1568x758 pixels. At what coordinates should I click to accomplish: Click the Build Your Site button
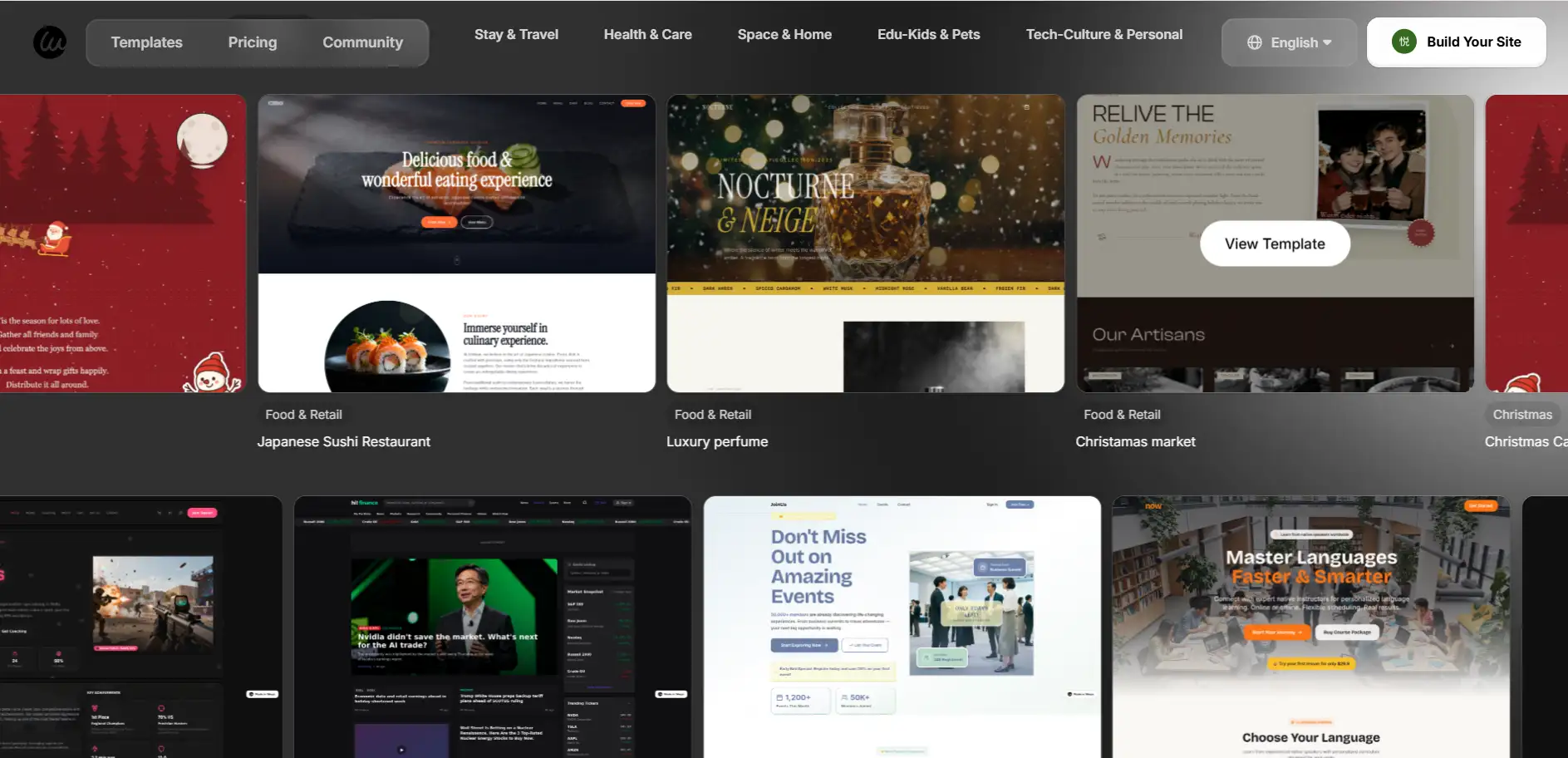(1474, 41)
